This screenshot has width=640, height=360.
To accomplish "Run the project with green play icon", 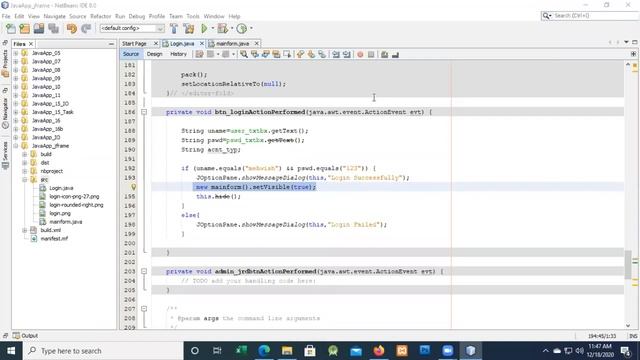I will pos(204,29).
